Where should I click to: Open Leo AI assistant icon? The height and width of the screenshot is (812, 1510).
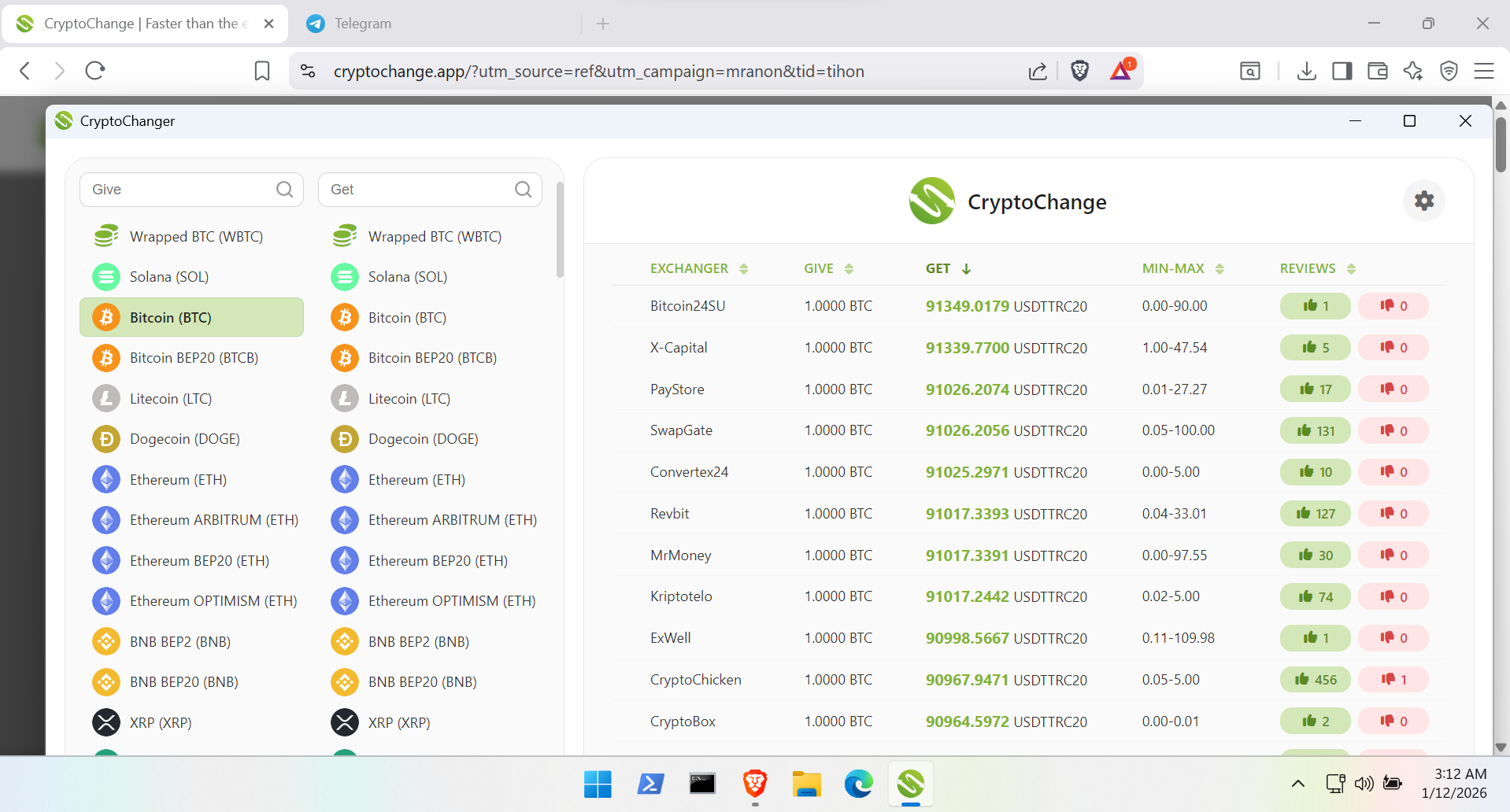(x=1413, y=71)
